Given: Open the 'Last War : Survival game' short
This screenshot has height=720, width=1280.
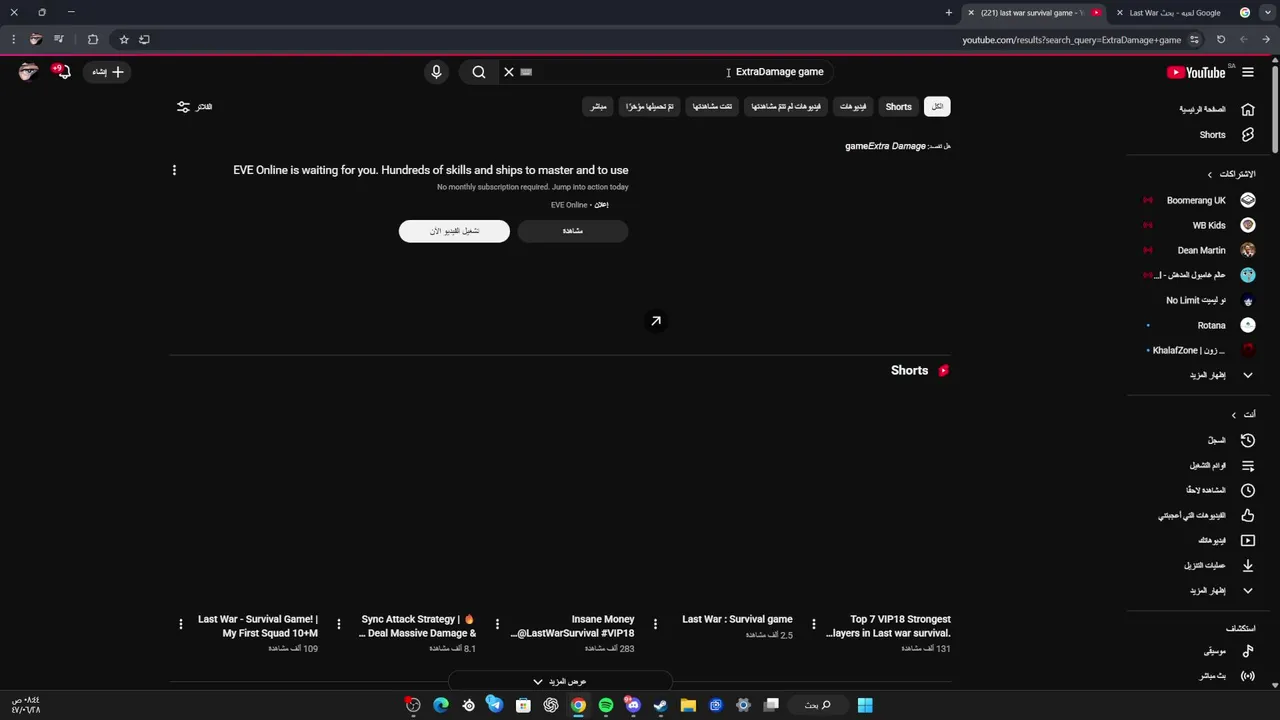Looking at the screenshot, I should tap(737, 619).
